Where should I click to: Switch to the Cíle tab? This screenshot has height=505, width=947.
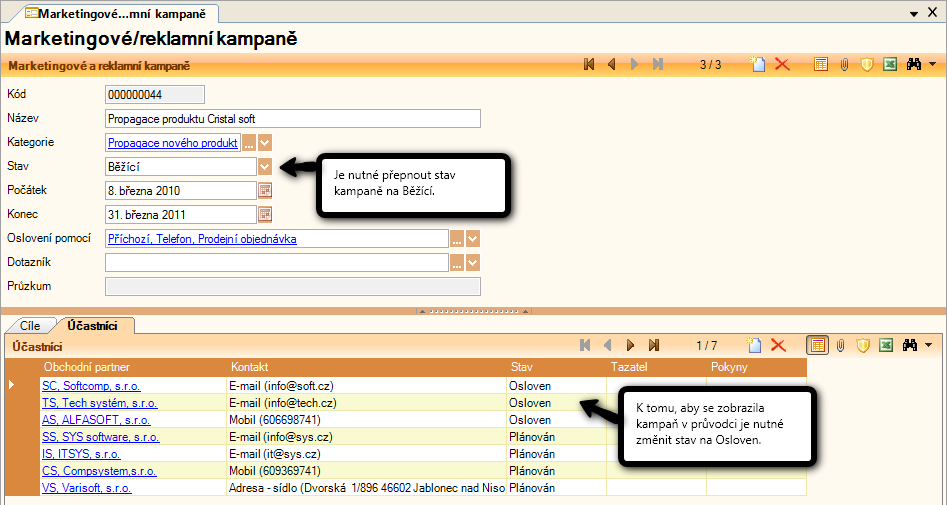(29, 325)
